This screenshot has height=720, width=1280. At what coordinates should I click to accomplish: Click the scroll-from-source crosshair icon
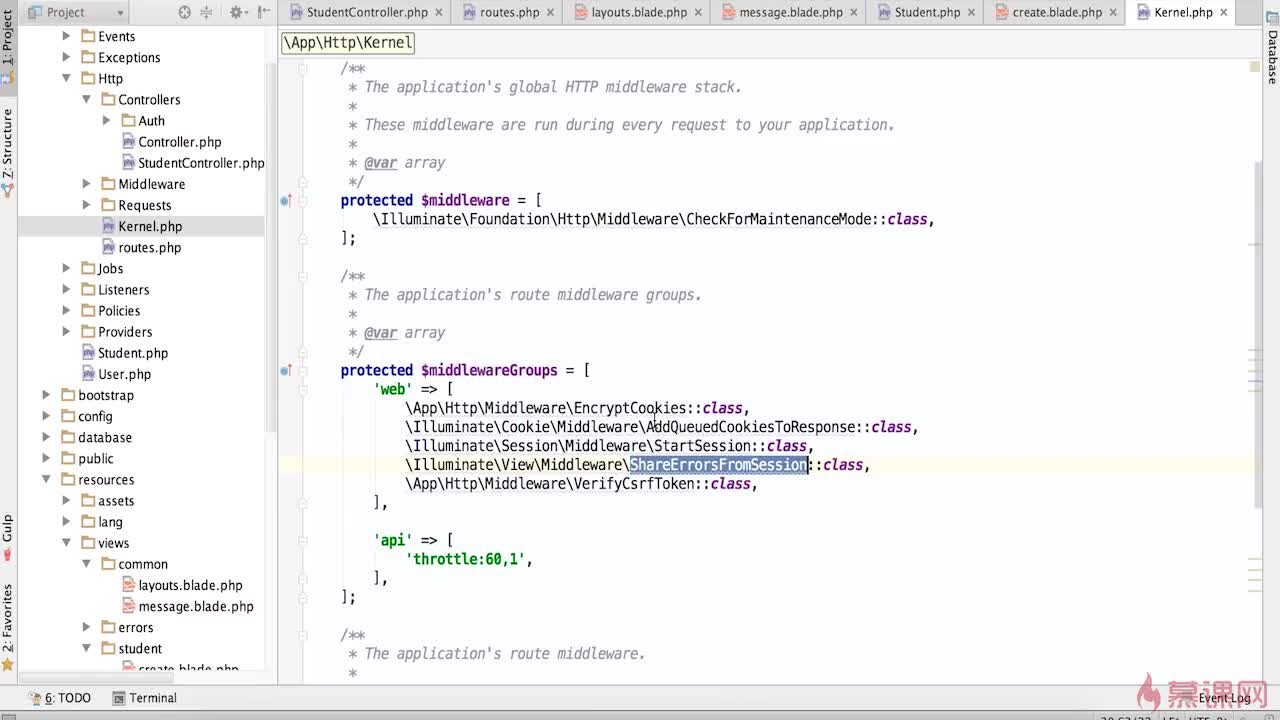[x=184, y=12]
